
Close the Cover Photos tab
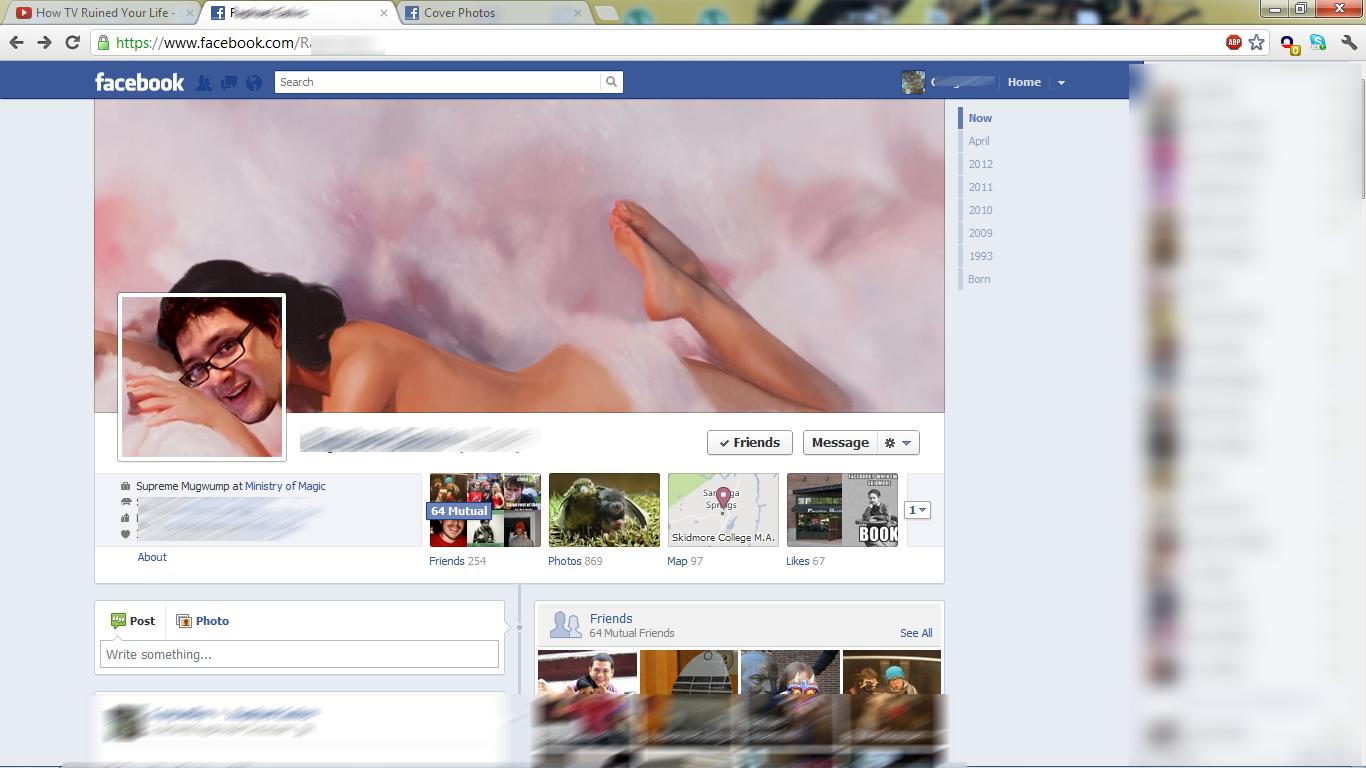578,13
